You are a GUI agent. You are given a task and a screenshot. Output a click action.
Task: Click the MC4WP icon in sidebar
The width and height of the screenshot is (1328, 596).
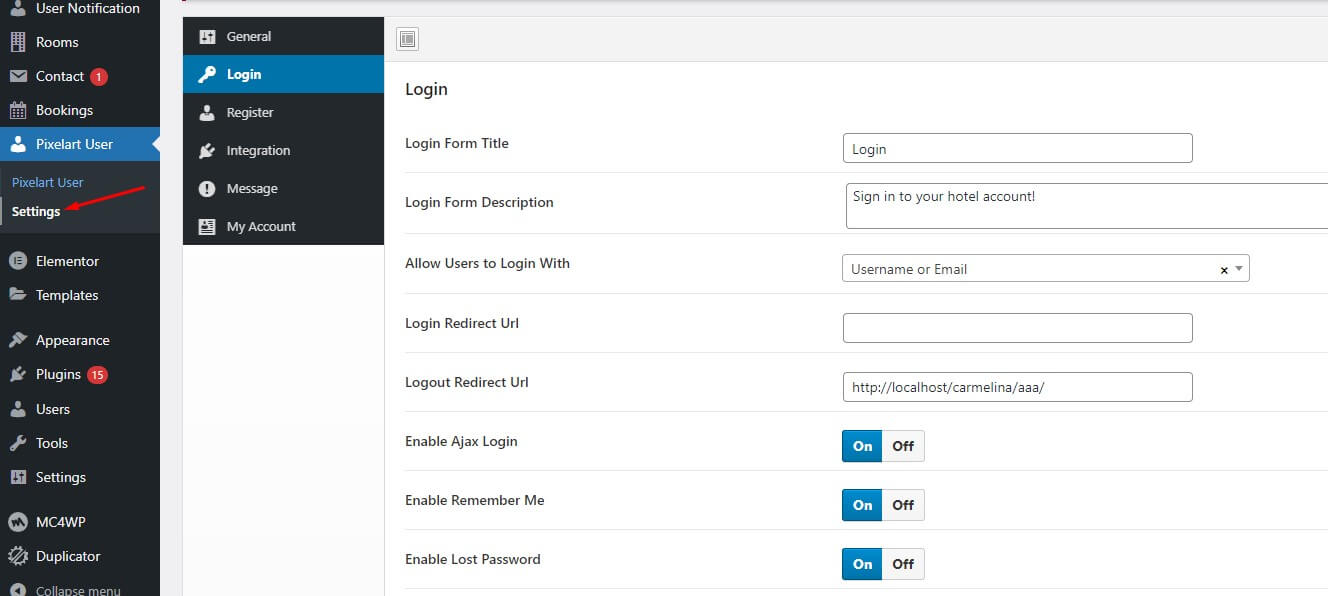pos(18,522)
